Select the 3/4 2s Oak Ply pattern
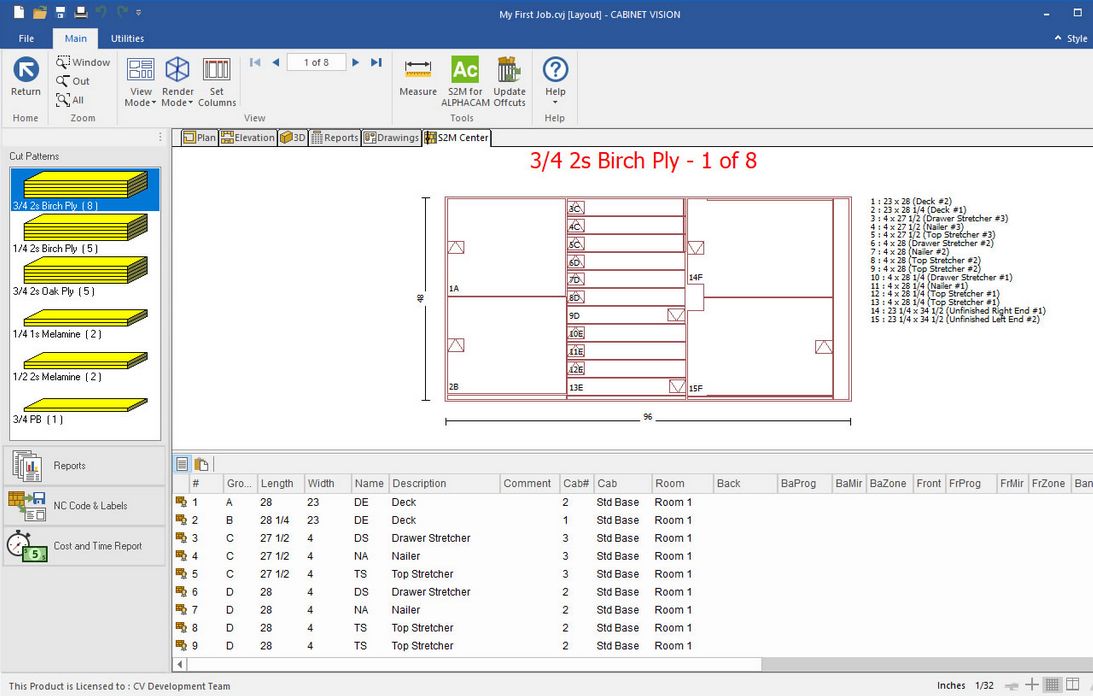Image resolution: width=1093 pixels, height=696 pixels. pos(85,270)
